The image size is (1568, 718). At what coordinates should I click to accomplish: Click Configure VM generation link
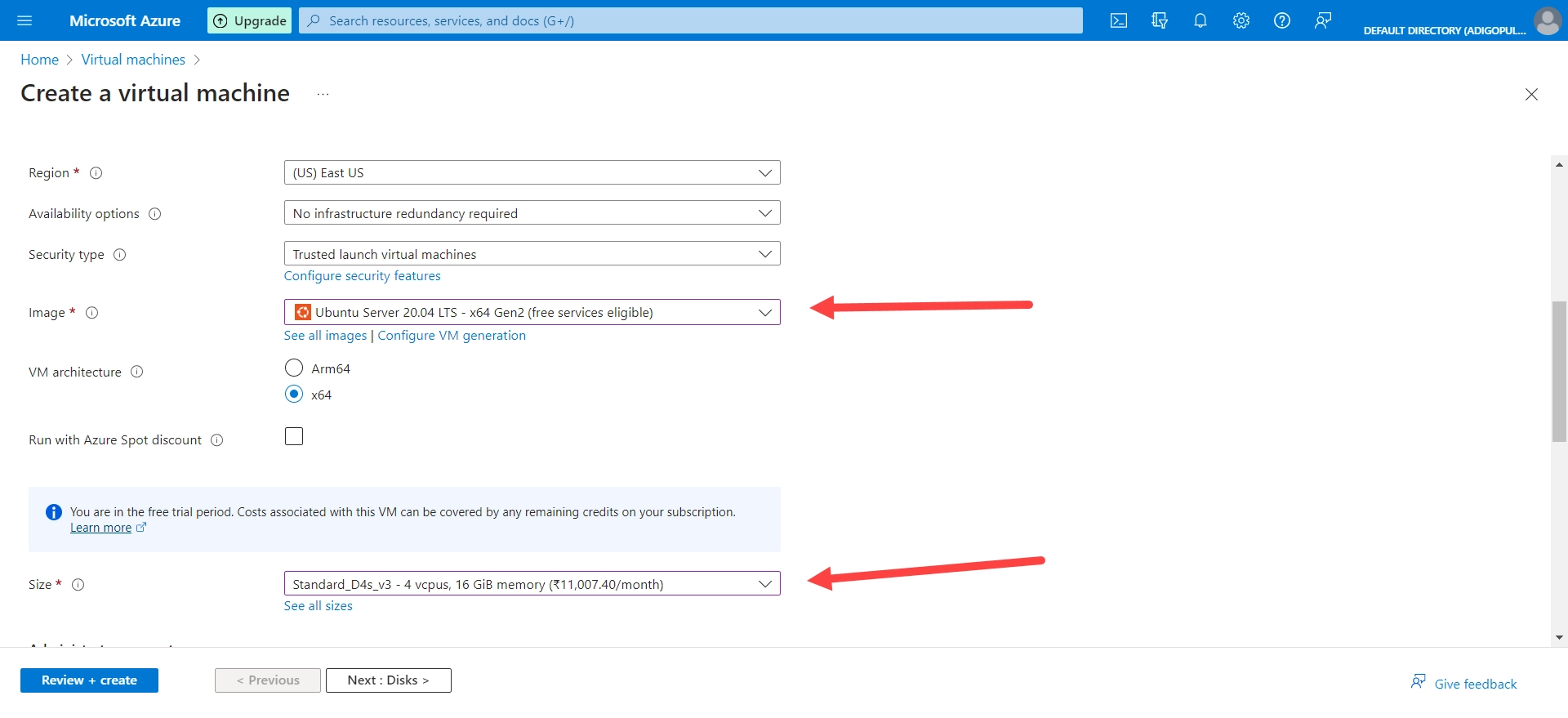coord(452,336)
